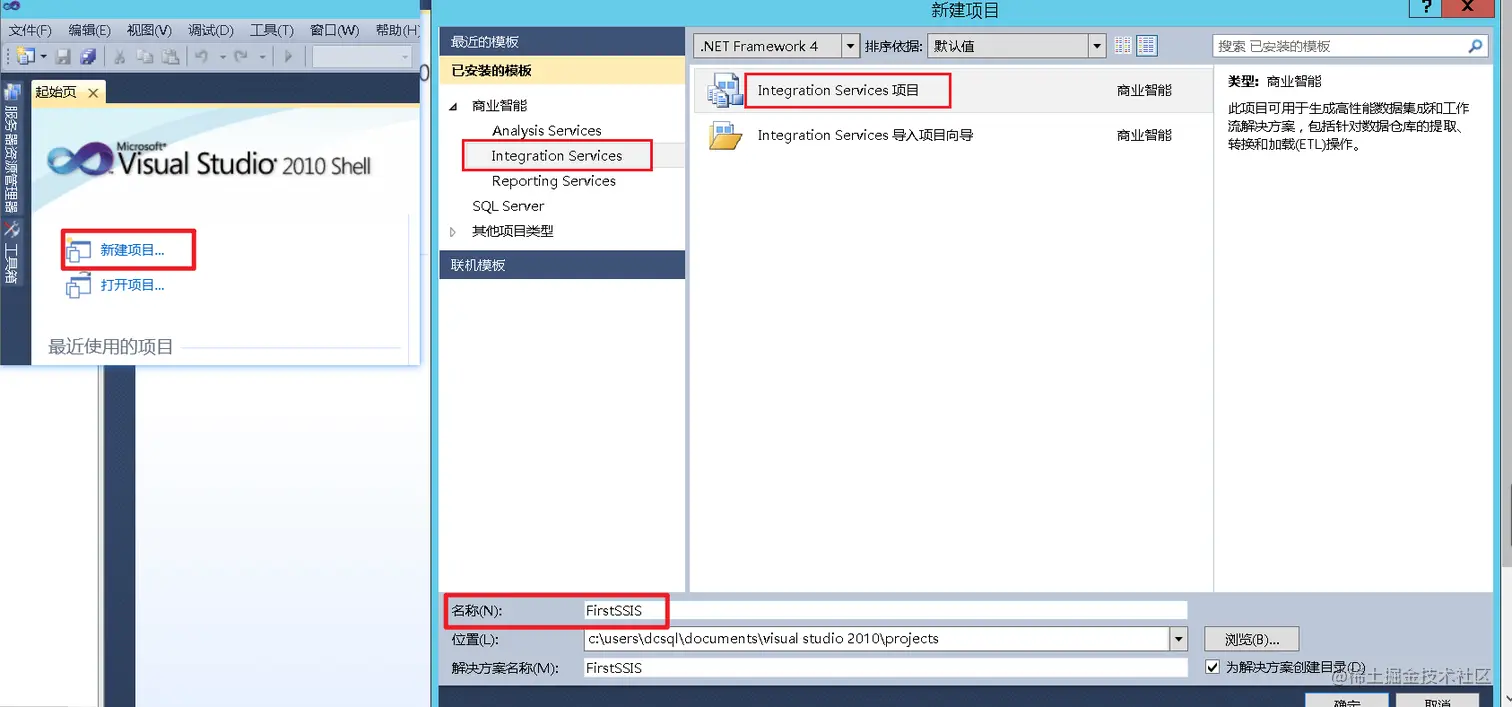Close the 起始页 tab
Screen dimensions: 1512x707
coord(93,93)
